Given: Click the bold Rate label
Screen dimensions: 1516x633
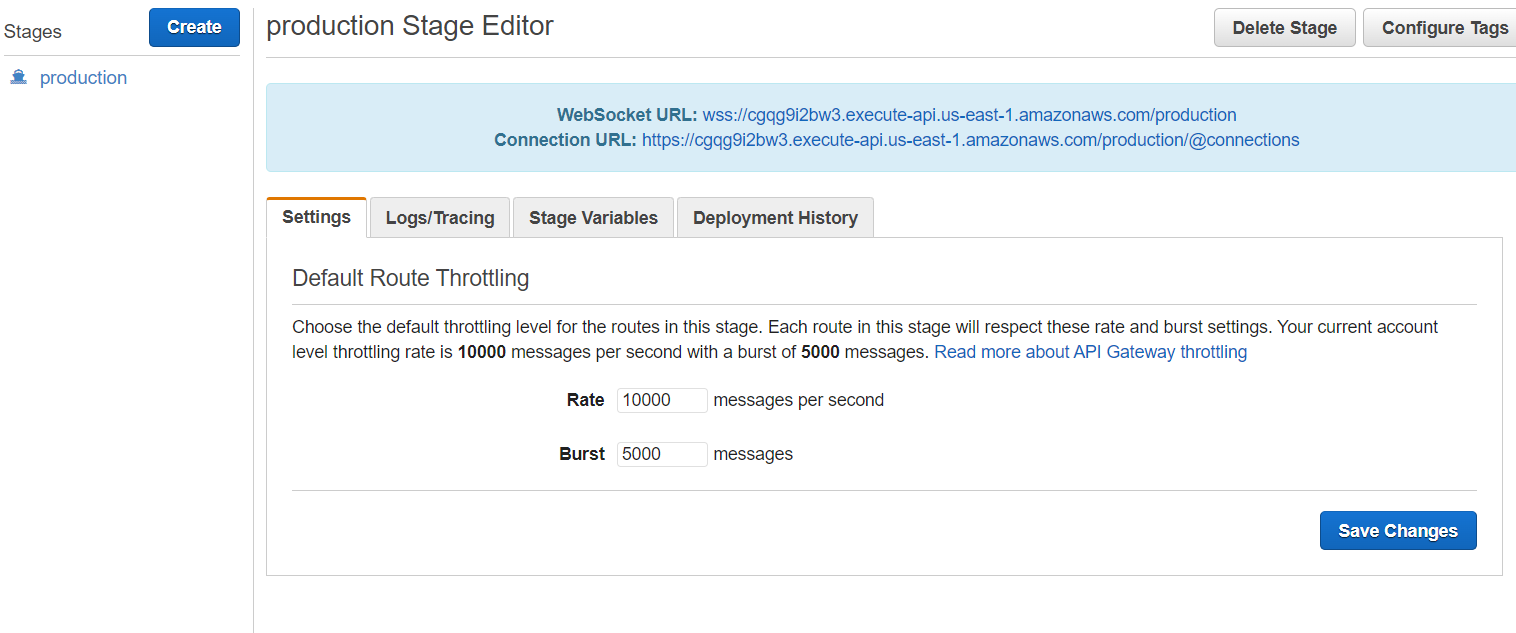Looking at the screenshot, I should [x=585, y=400].
